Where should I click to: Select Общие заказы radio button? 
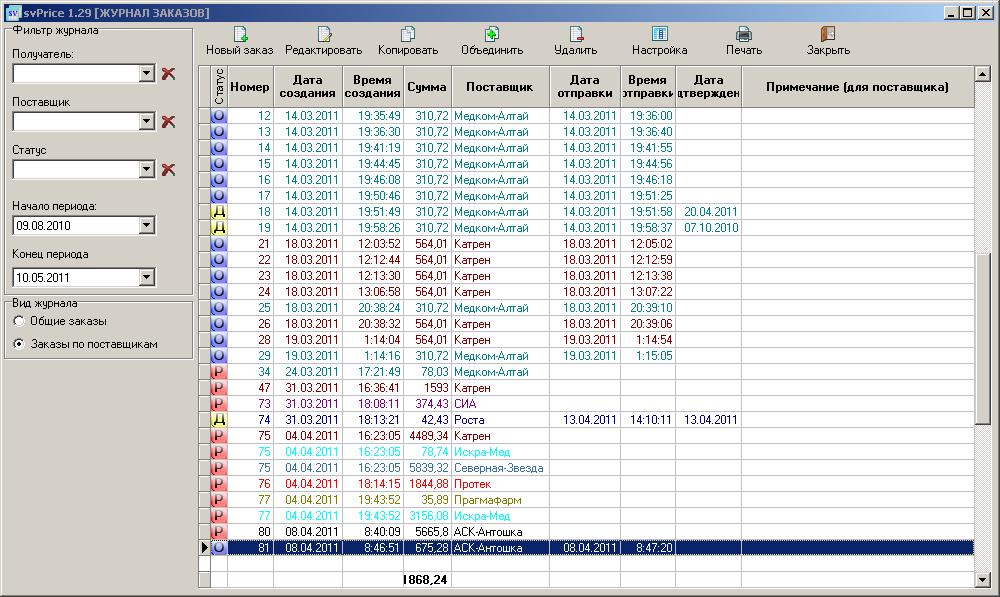(x=19, y=321)
